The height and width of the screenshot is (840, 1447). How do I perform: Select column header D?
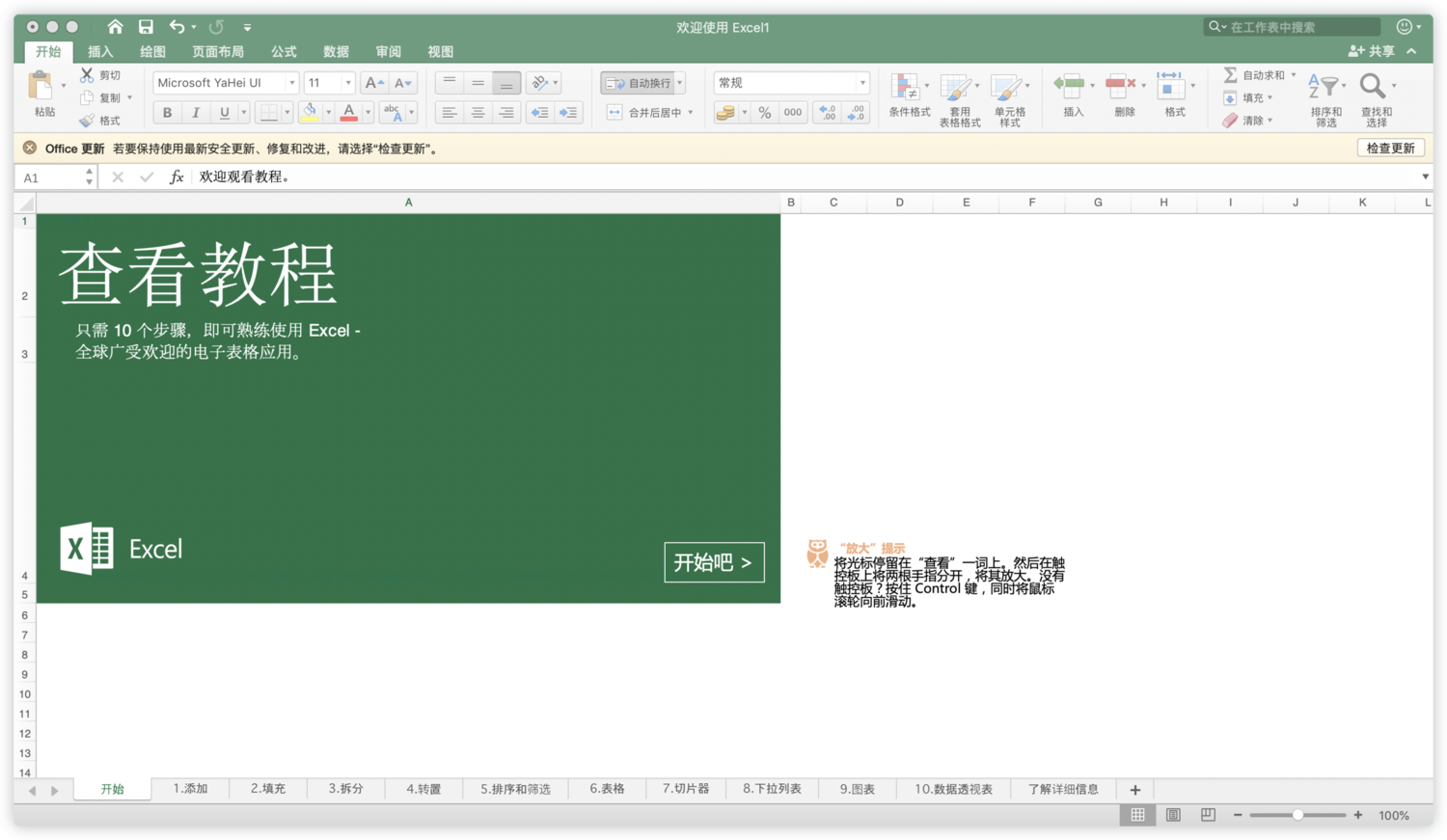tap(899, 203)
